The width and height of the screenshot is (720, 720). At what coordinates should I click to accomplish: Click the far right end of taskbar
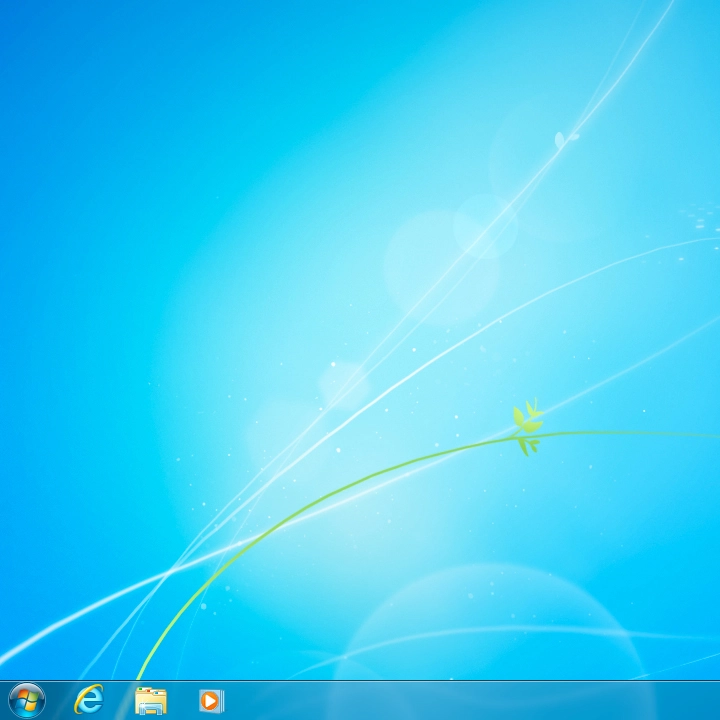click(710, 700)
